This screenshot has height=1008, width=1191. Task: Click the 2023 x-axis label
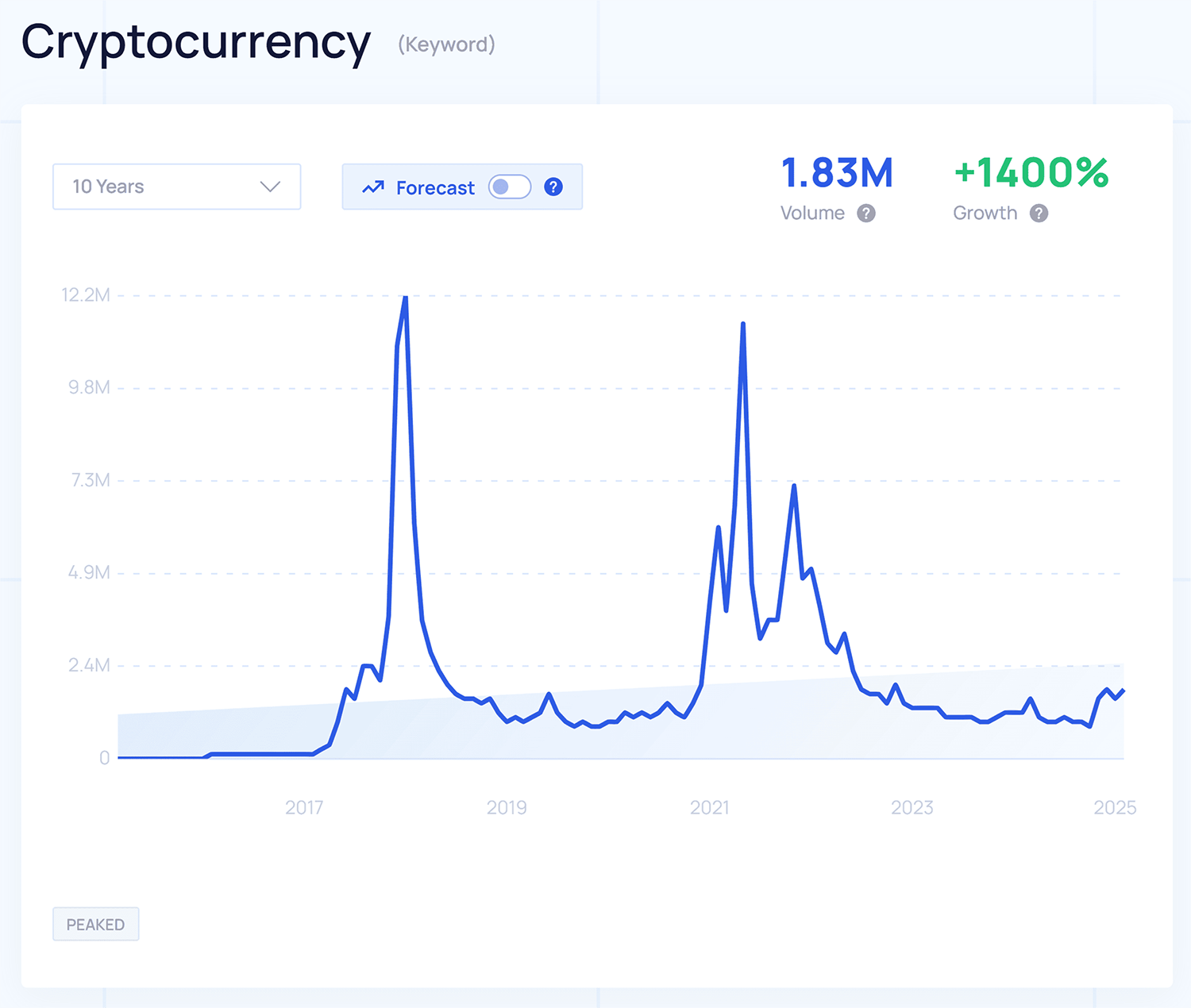912,807
